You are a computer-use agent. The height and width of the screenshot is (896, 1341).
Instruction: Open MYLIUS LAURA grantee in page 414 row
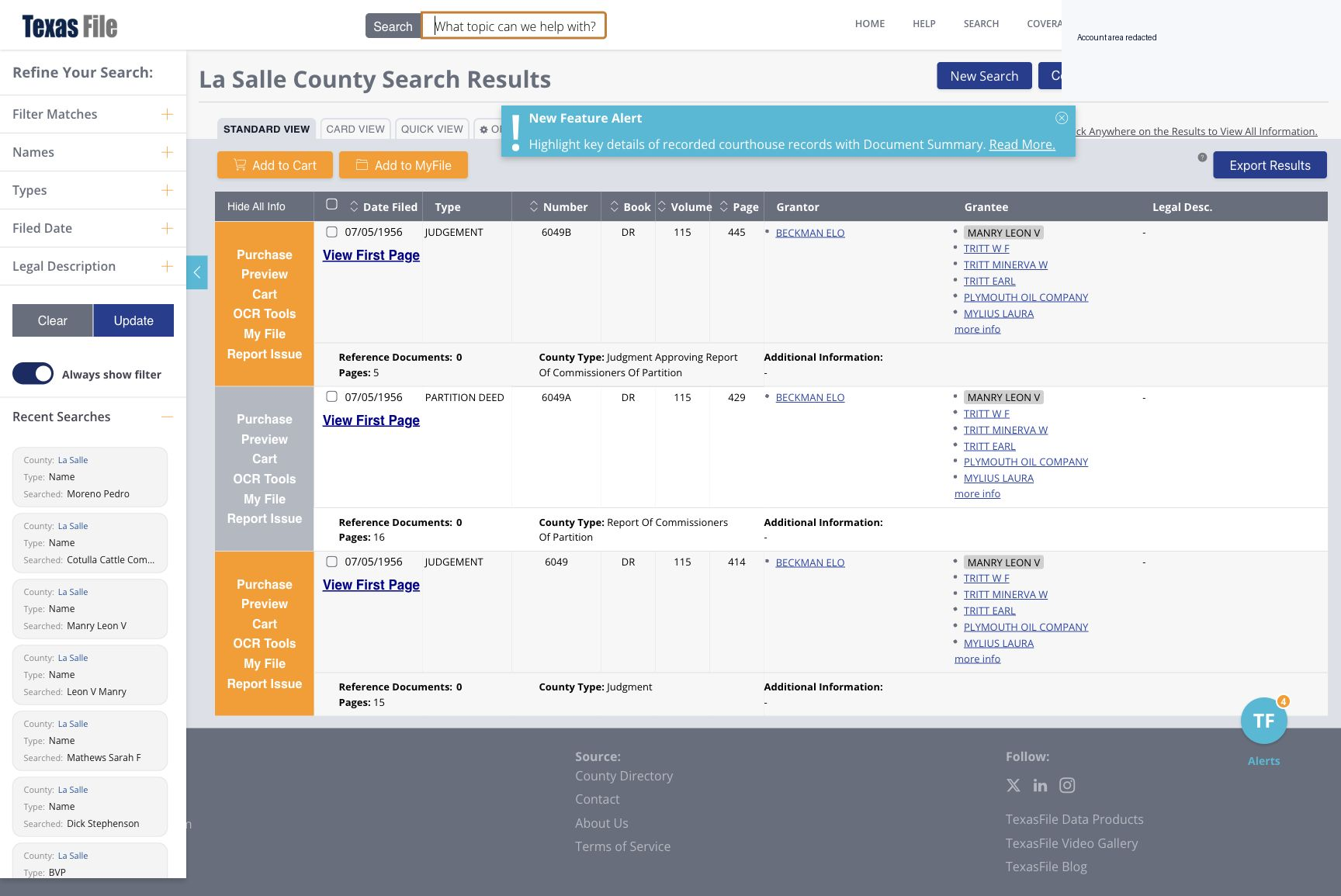click(999, 643)
